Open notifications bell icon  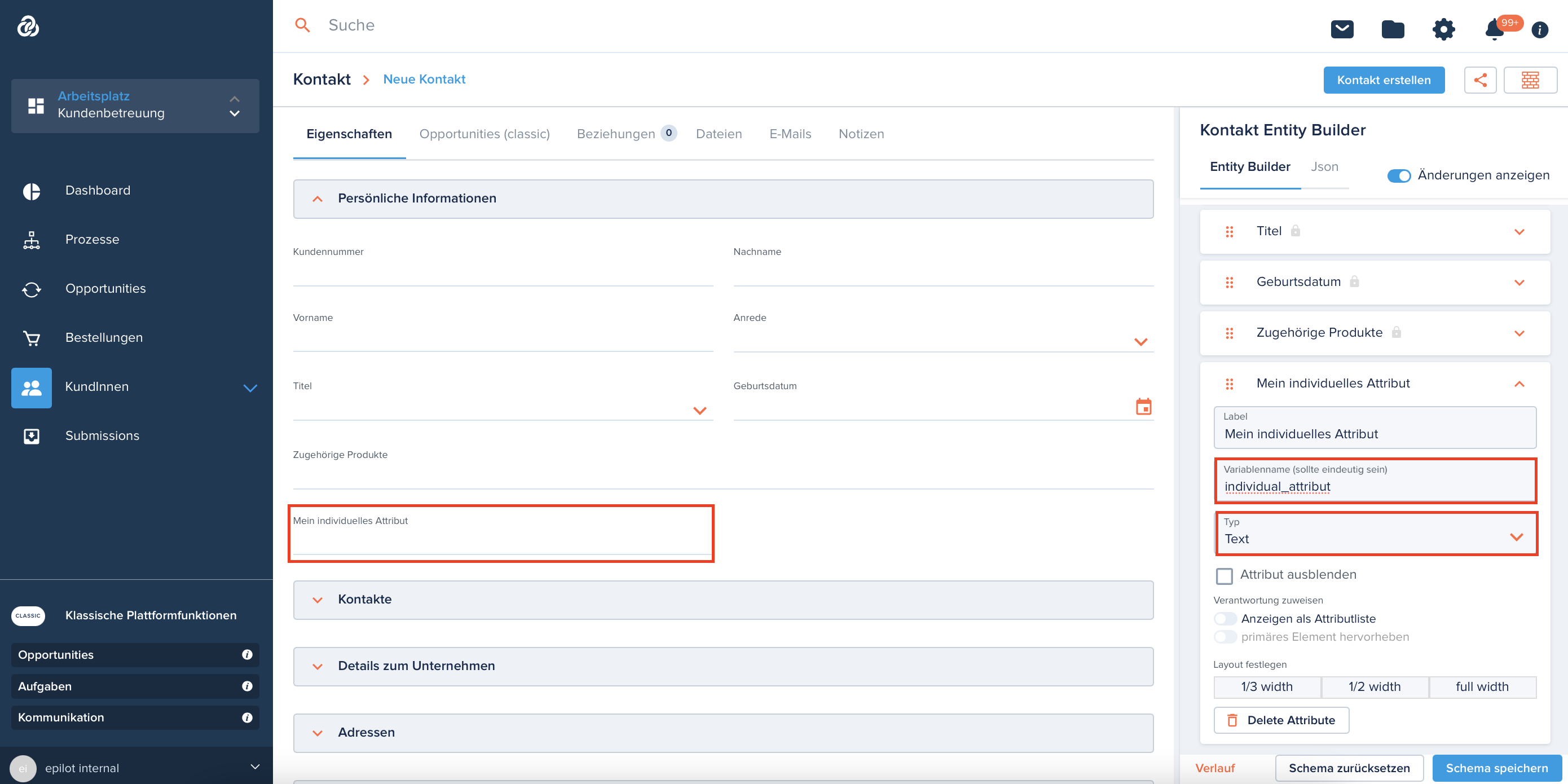tap(1494, 29)
